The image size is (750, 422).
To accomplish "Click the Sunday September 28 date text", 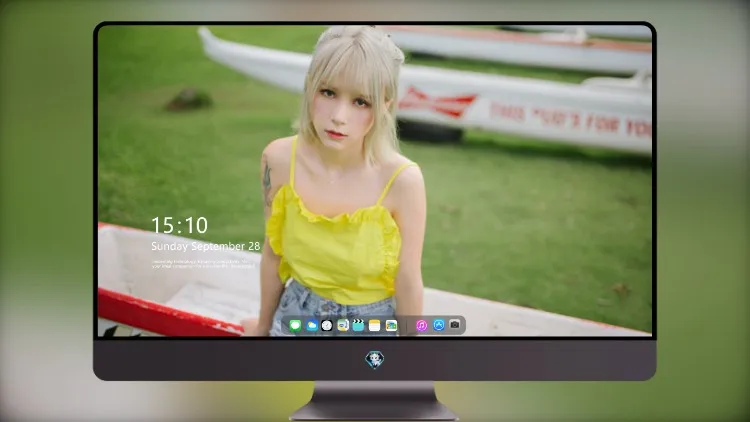I will pyautogui.click(x=206, y=246).
